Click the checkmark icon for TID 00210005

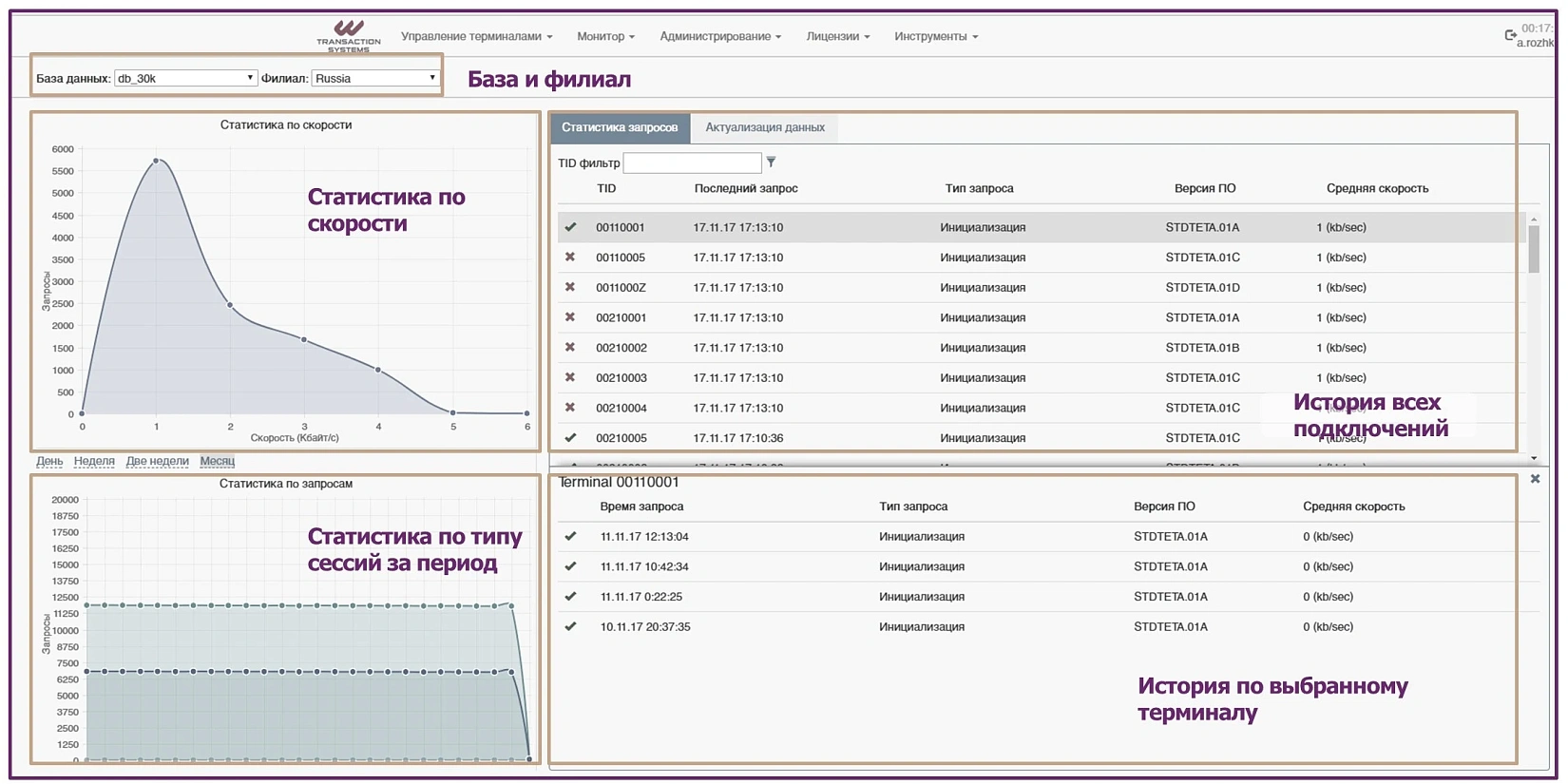[x=570, y=438]
